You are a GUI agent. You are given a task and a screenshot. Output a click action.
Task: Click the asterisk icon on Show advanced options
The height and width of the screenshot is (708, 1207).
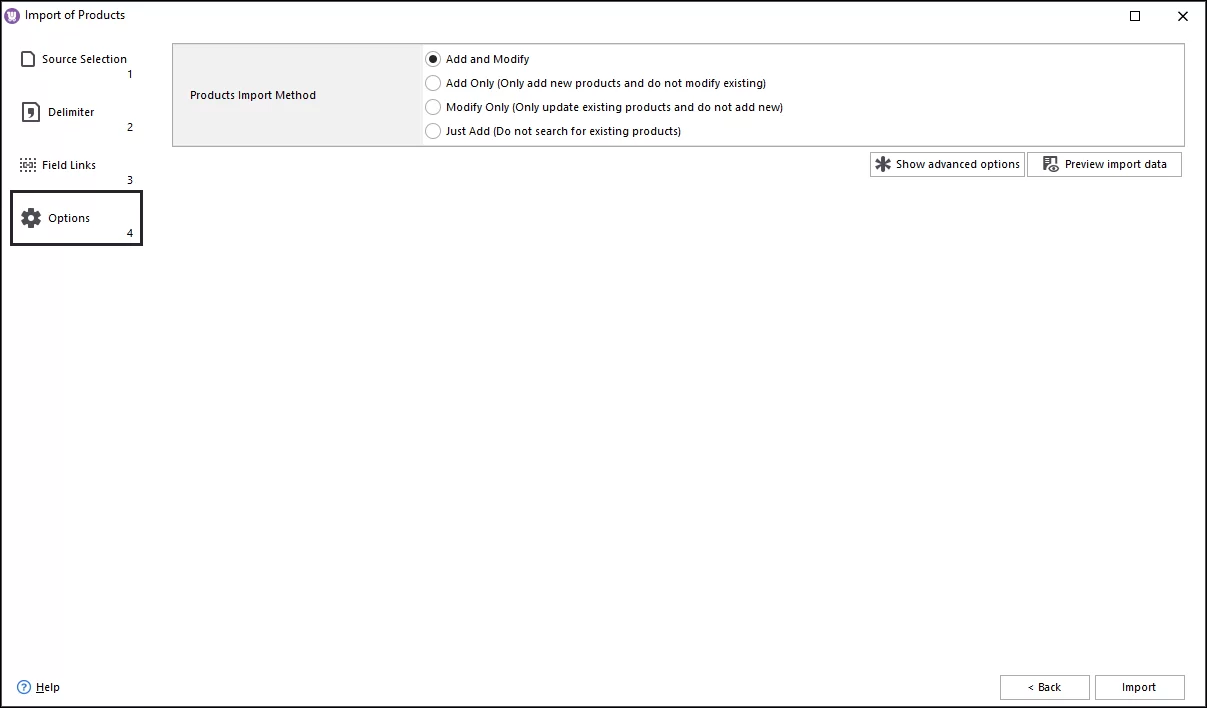point(884,164)
